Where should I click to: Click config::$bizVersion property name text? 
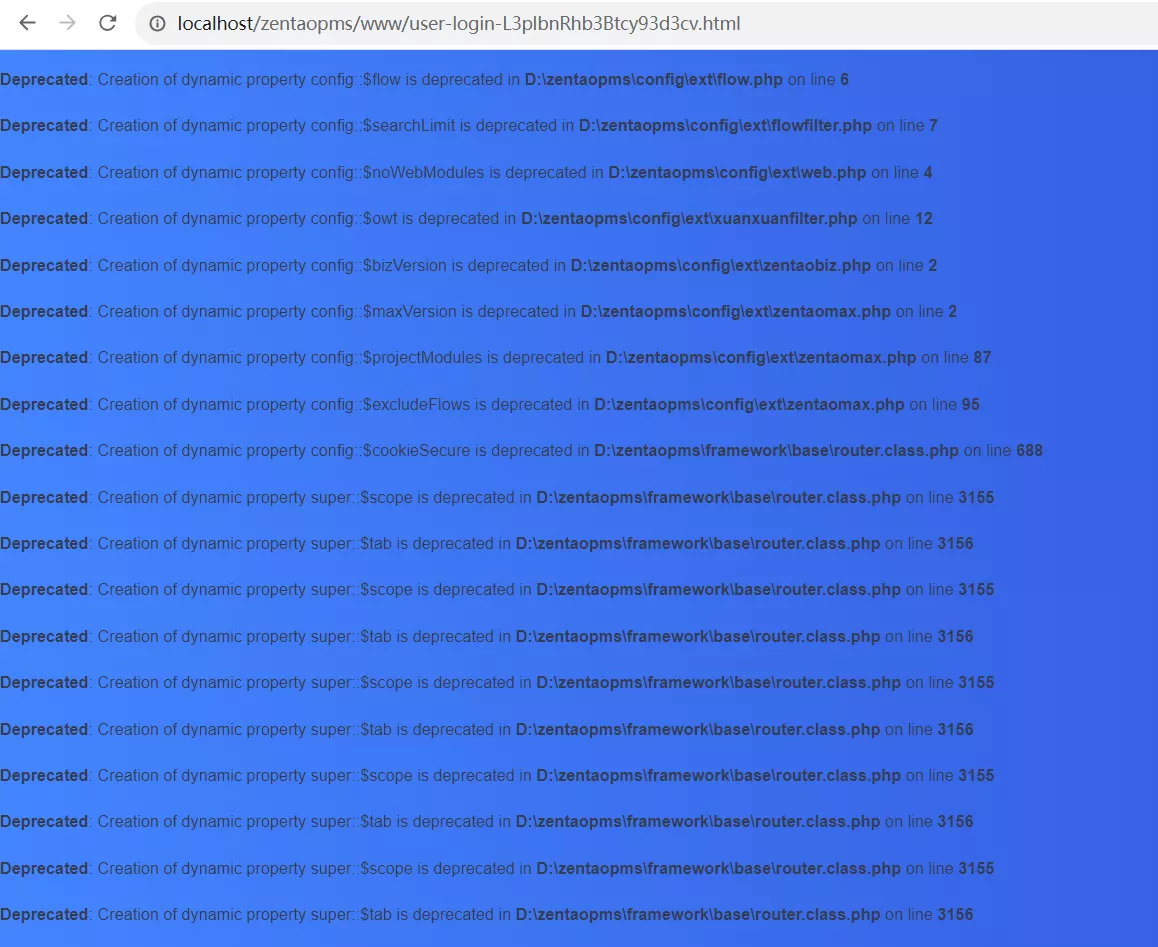[378, 265]
